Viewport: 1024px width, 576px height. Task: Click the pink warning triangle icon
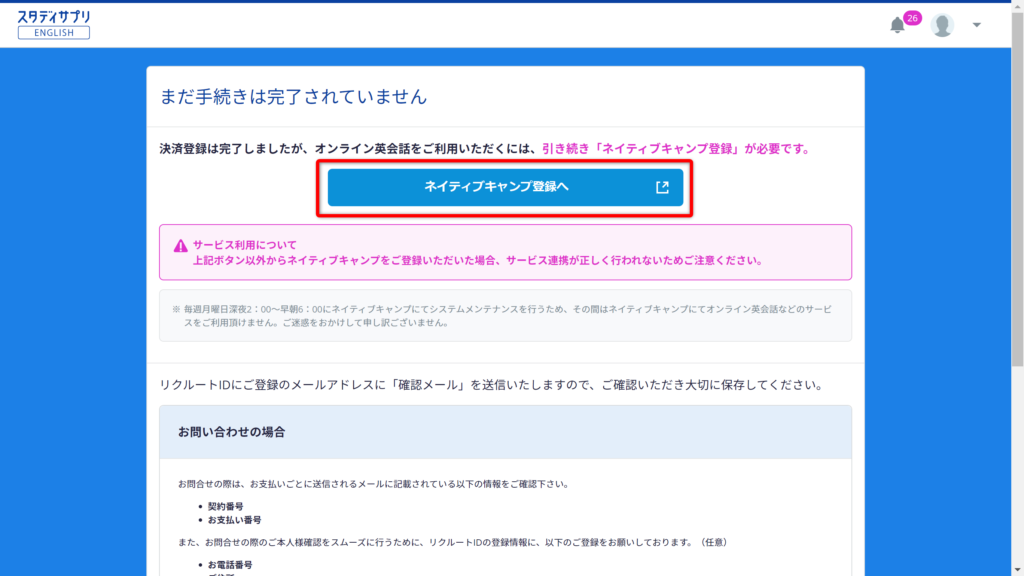(180, 246)
